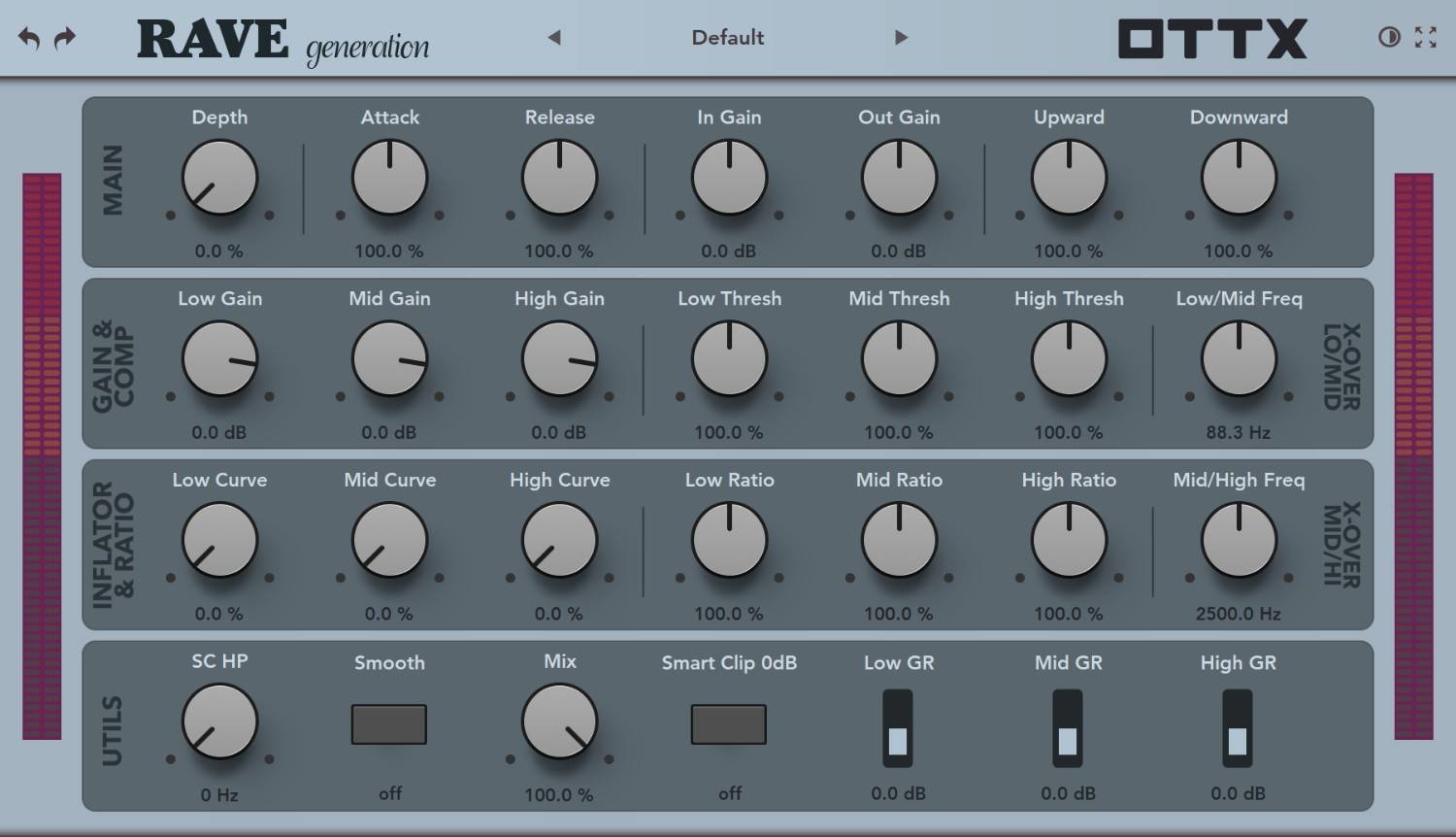Select the next preset arrow
Viewport: 1456px width, 837px height.
(x=902, y=38)
